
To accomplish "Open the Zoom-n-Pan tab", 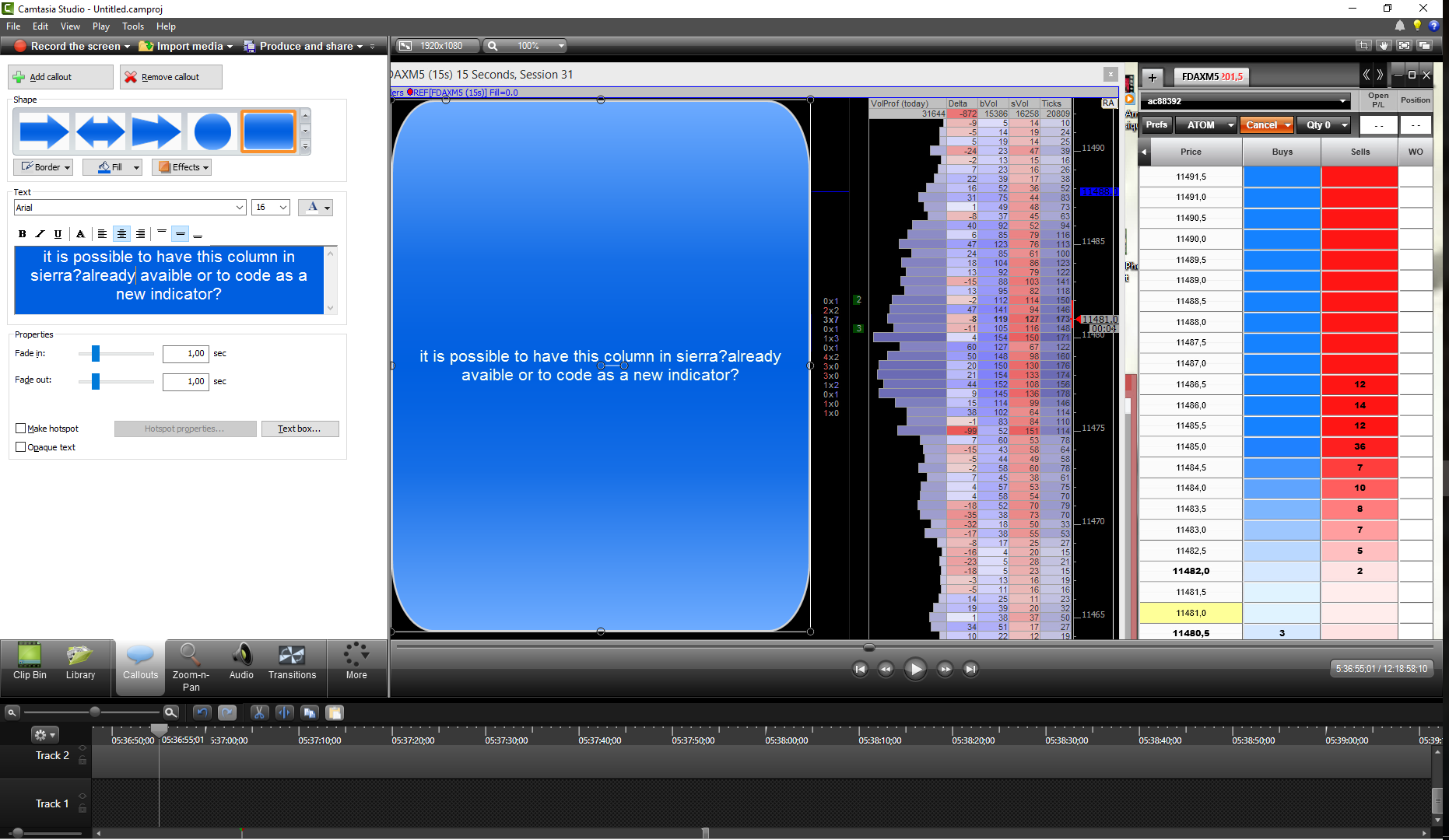I will pos(191,667).
